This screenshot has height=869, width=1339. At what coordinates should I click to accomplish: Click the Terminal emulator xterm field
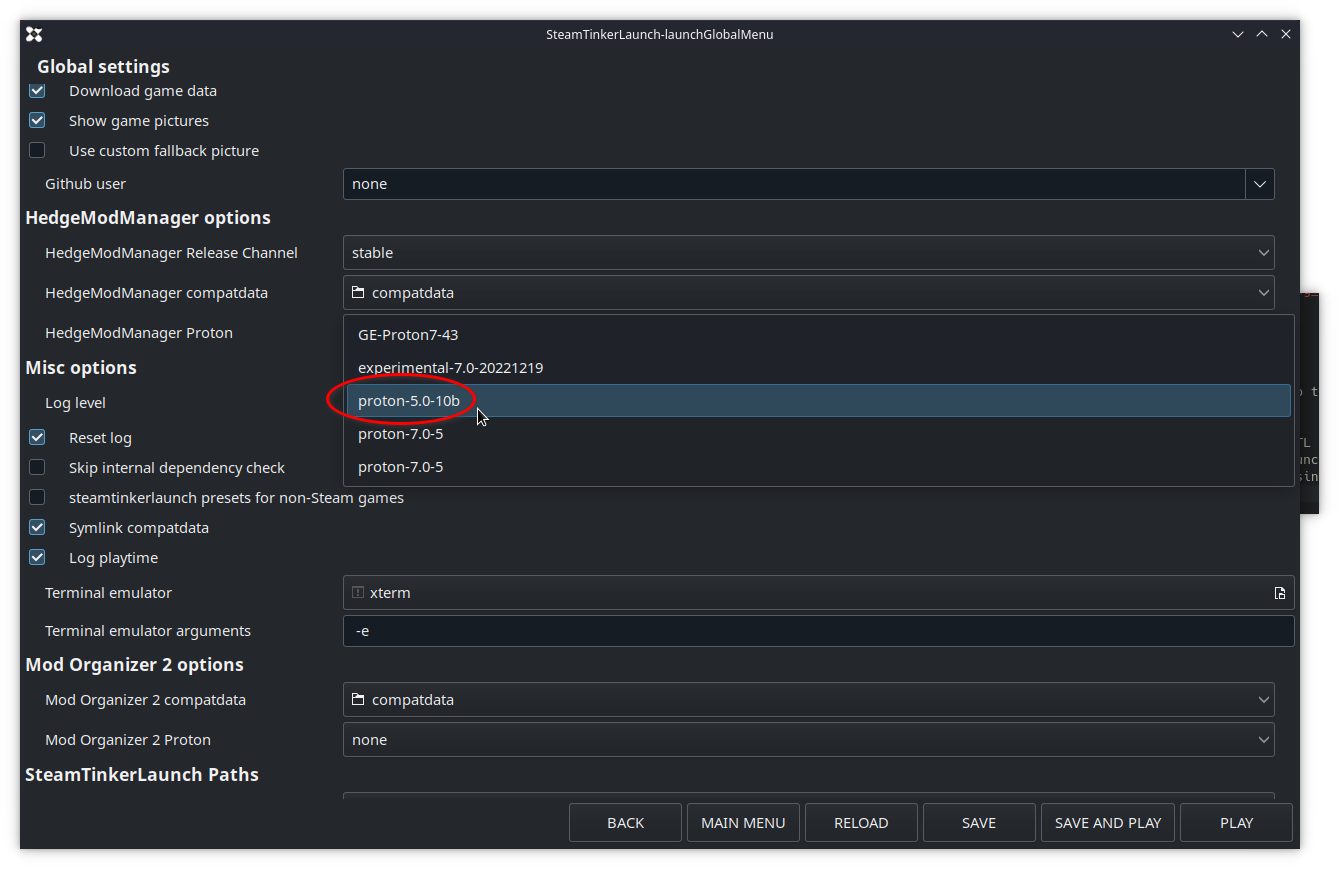(x=818, y=593)
